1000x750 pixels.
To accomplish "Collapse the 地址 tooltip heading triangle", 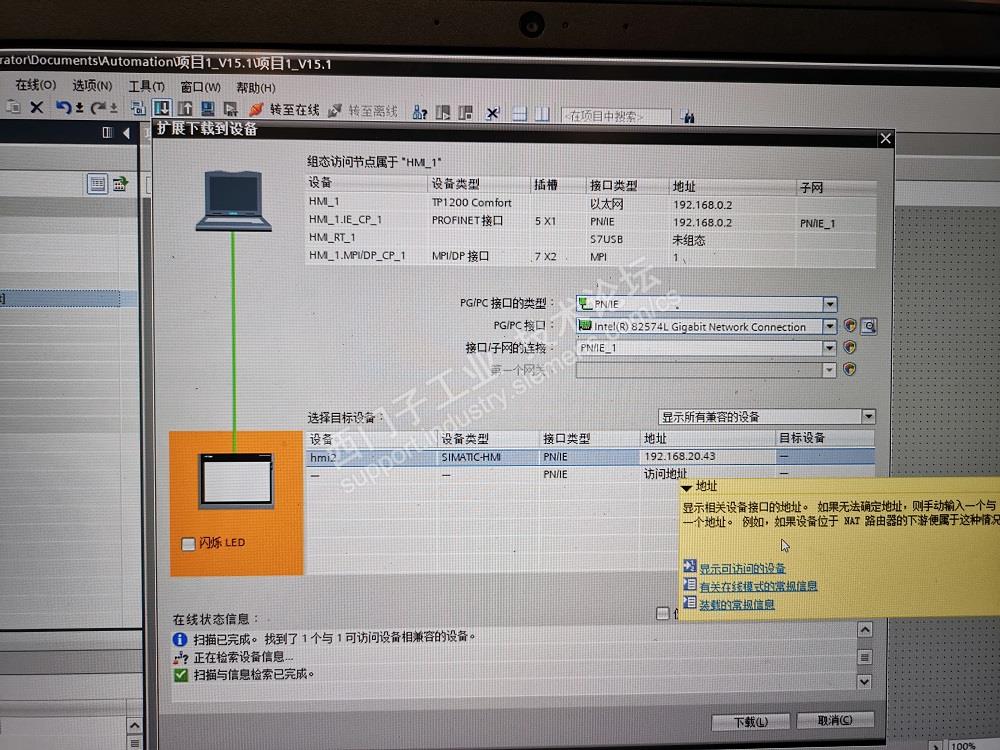I will tap(686, 487).
